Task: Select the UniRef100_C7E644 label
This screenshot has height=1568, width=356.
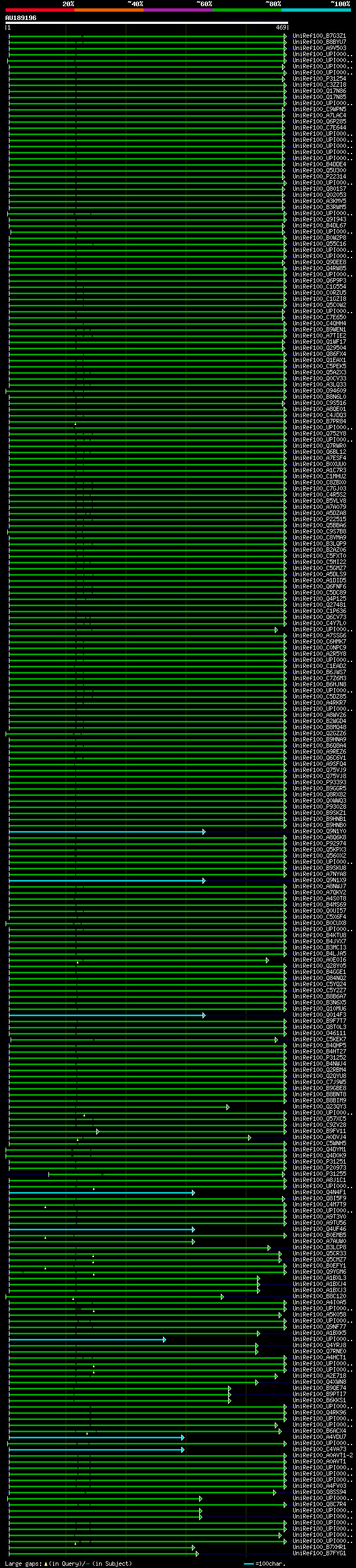Action: coord(319,128)
